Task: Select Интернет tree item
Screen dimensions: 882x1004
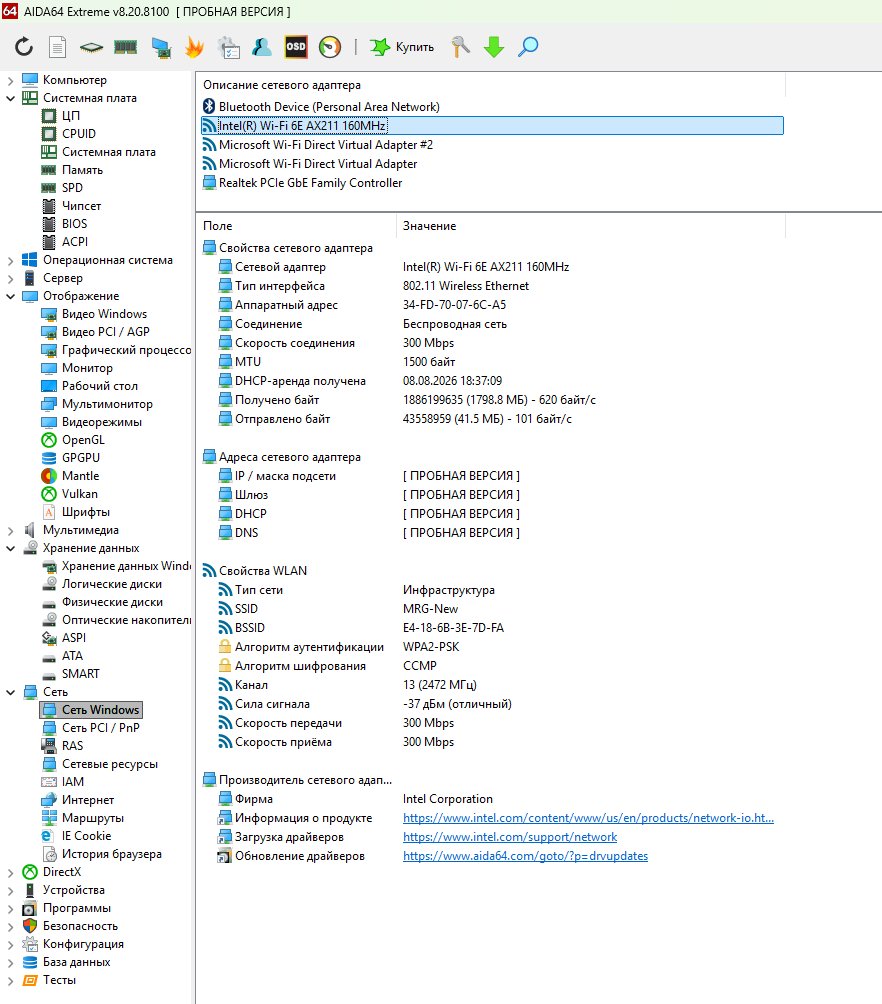Action: click(x=88, y=800)
